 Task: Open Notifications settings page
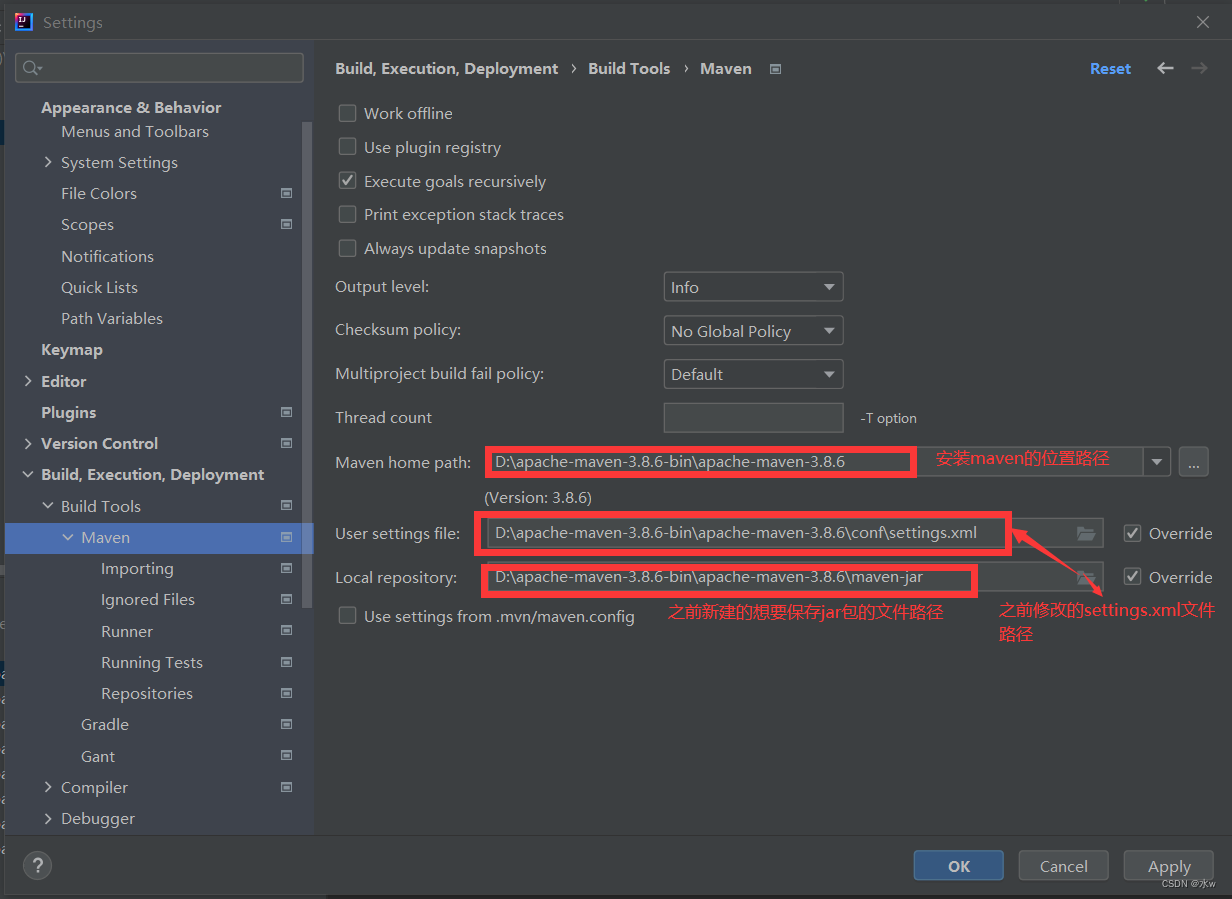107,256
